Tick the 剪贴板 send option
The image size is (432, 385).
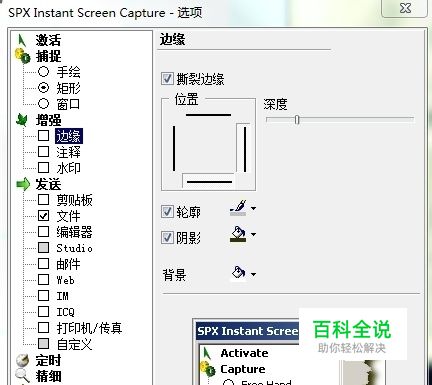tap(43, 200)
